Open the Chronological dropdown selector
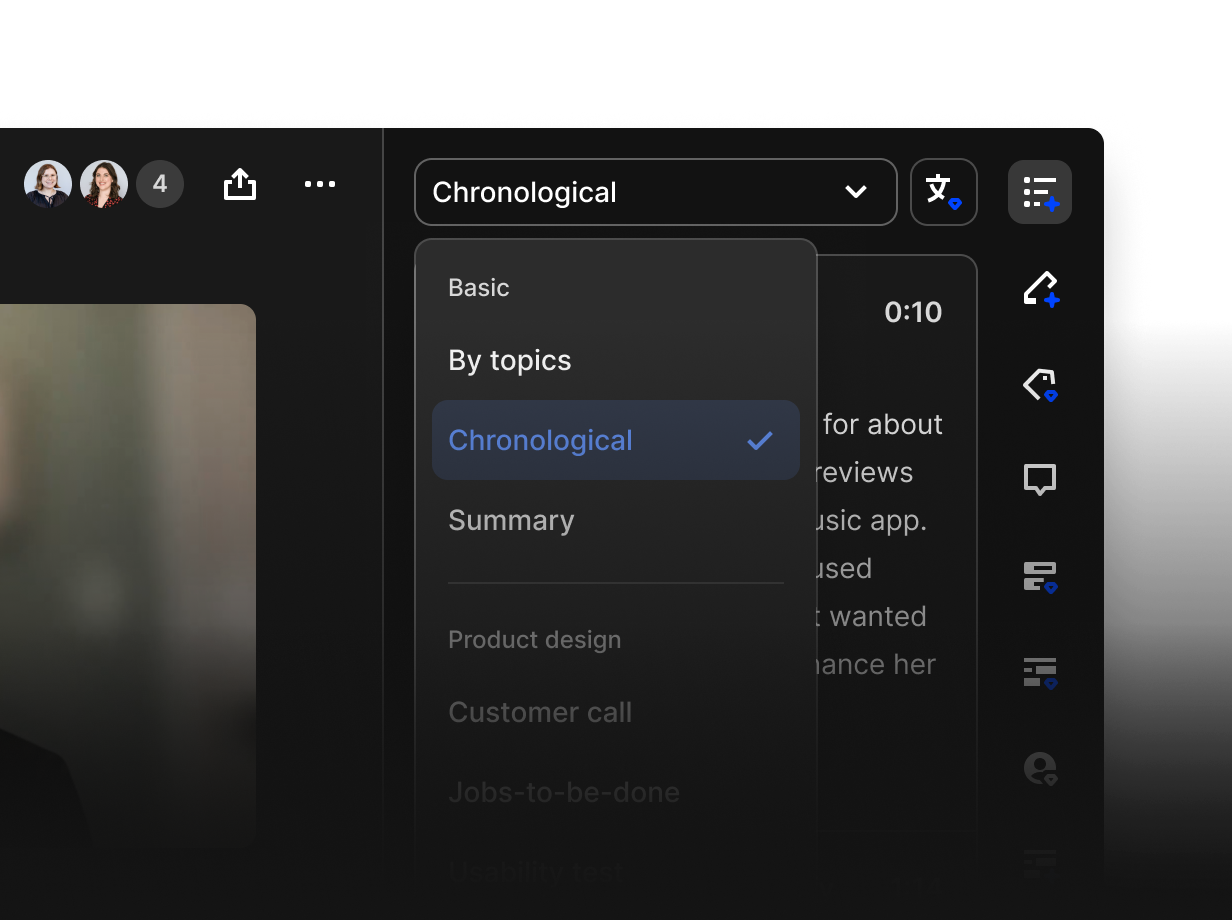This screenshot has height=920, width=1232. pos(655,192)
